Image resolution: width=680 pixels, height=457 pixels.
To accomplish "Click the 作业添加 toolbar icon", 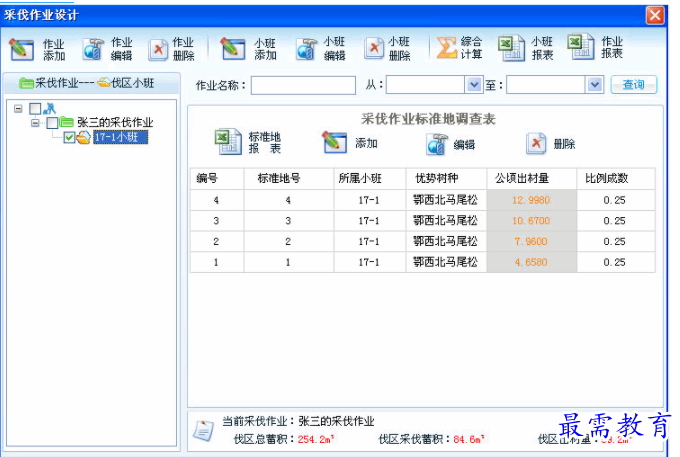I will coord(21,49).
